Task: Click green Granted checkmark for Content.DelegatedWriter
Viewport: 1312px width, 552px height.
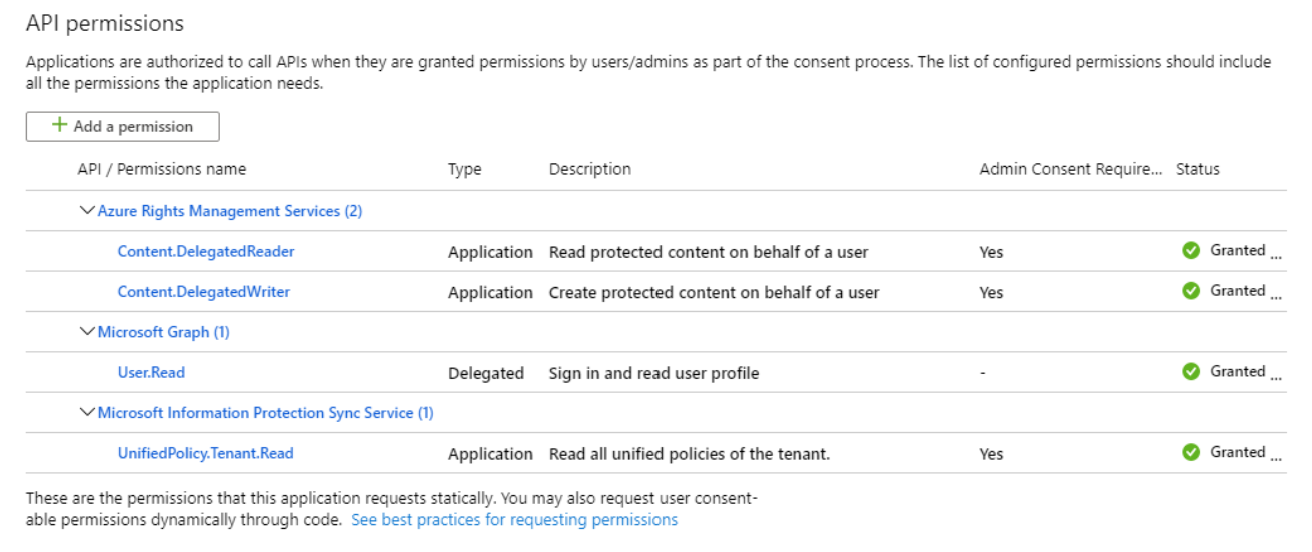Action: pyautogui.click(x=1191, y=291)
